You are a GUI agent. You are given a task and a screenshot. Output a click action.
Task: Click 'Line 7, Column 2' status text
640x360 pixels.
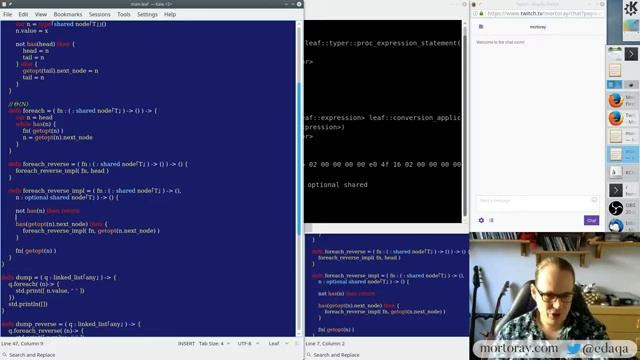tap(325, 344)
